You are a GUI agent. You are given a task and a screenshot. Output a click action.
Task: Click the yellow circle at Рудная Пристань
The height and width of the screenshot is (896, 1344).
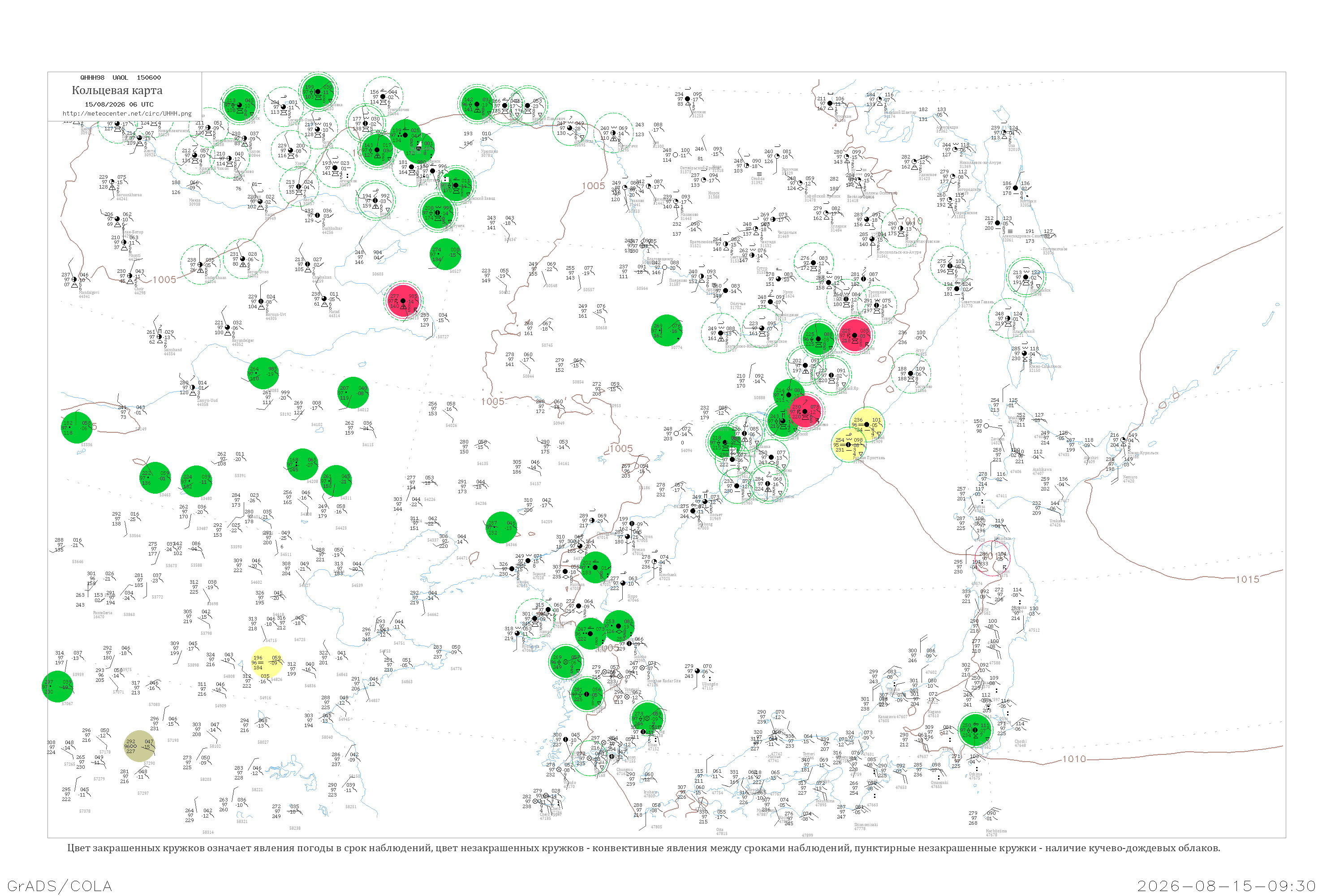pos(848,444)
